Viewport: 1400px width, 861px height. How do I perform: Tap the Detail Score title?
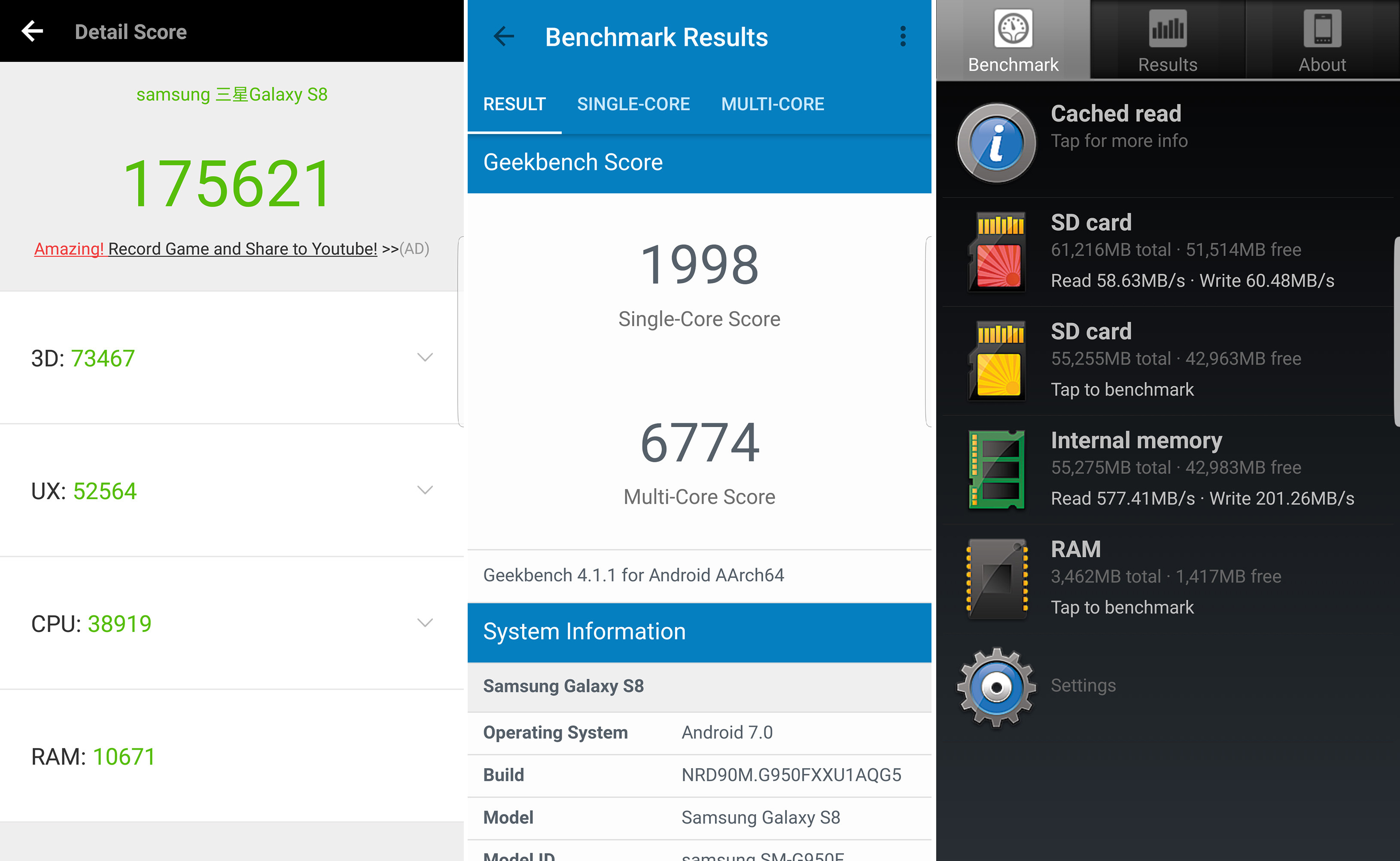[x=131, y=32]
